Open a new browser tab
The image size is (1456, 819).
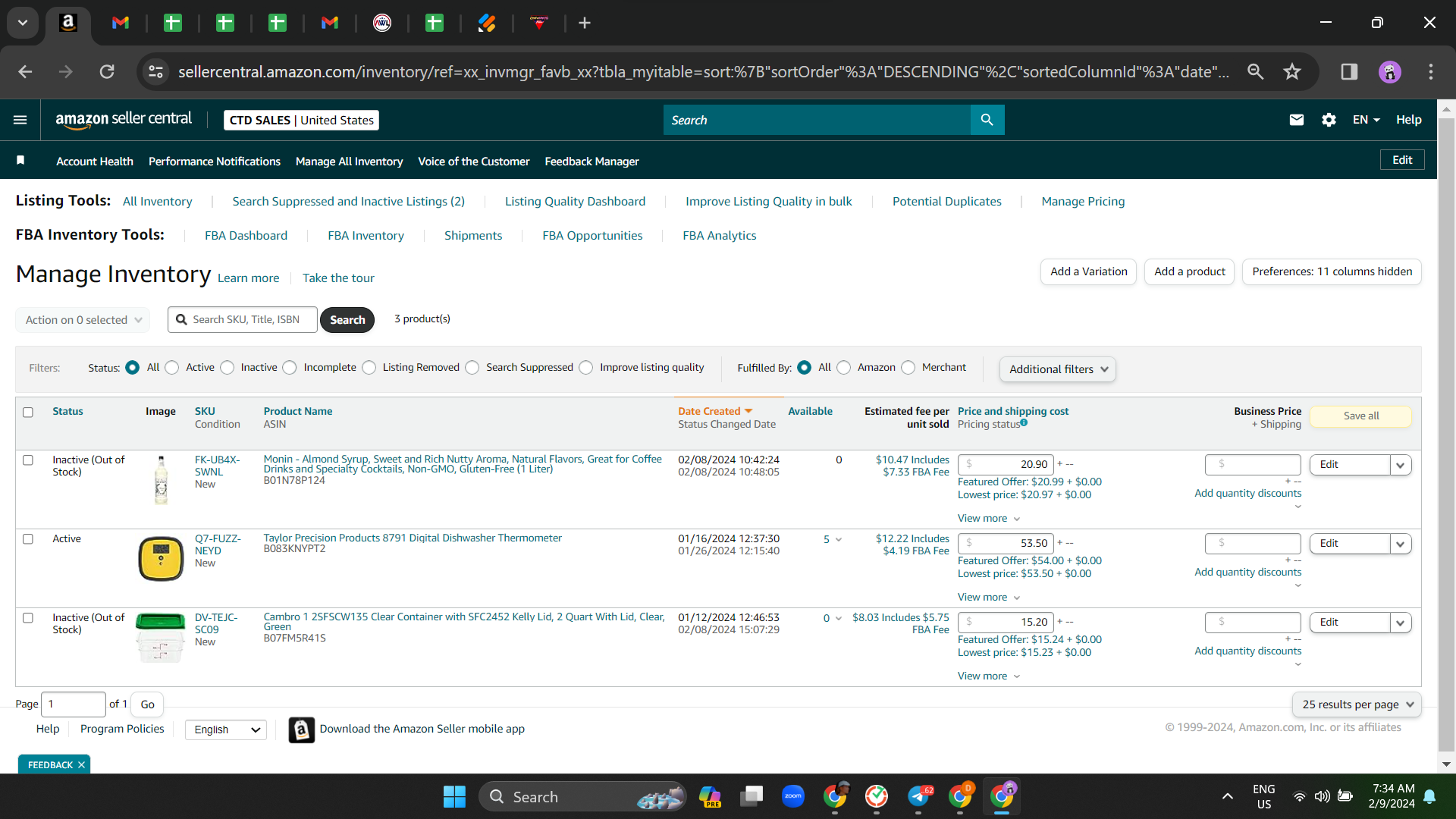585,23
